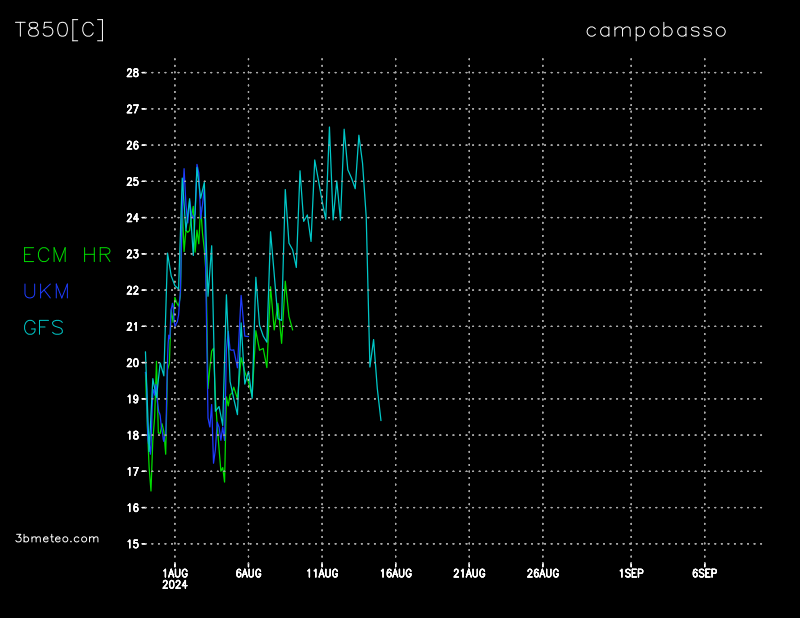Click the 15 value on y-axis

pos(132,545)
